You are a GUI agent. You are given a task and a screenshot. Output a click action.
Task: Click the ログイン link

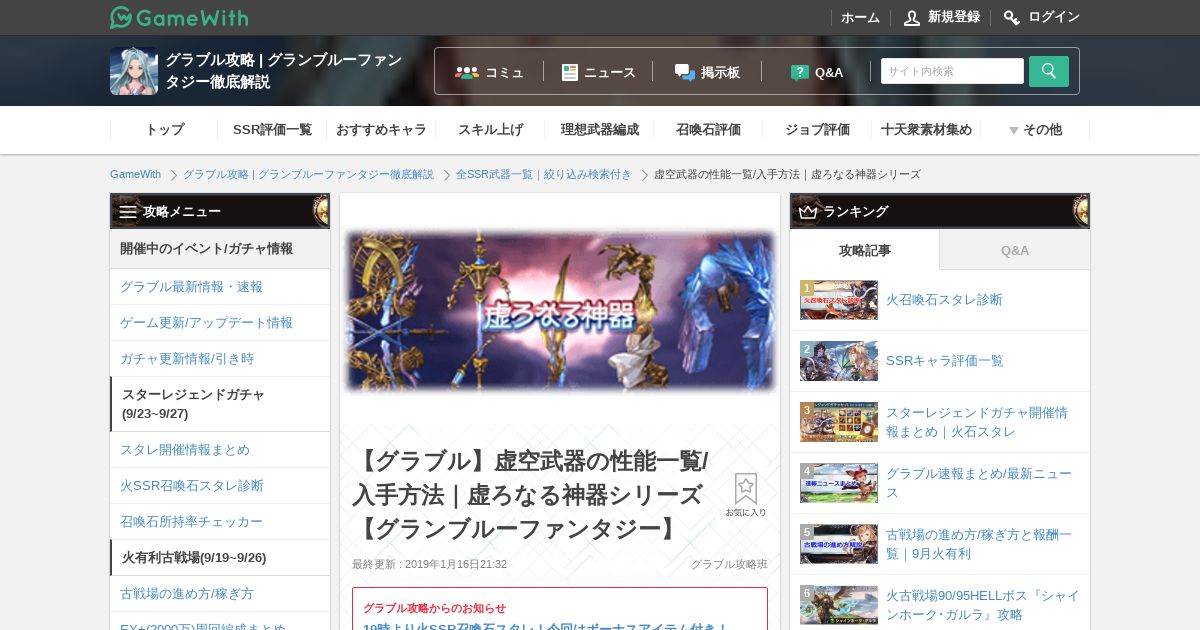click(x=1054, y=18)
